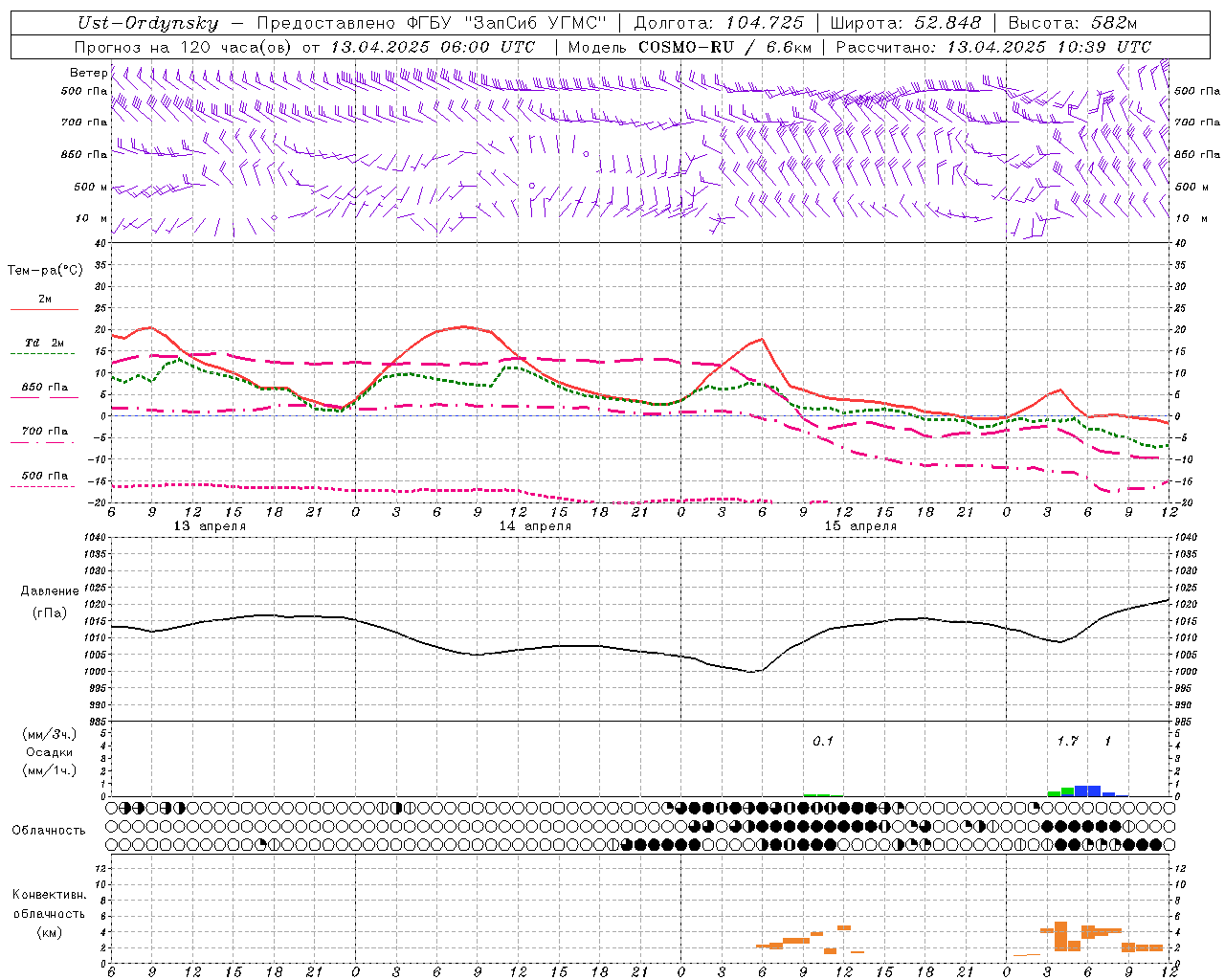This screenshot has width=1225, height=980.
Task: Select the 'Td 2м' dew point legend entry
Action: 45,343
